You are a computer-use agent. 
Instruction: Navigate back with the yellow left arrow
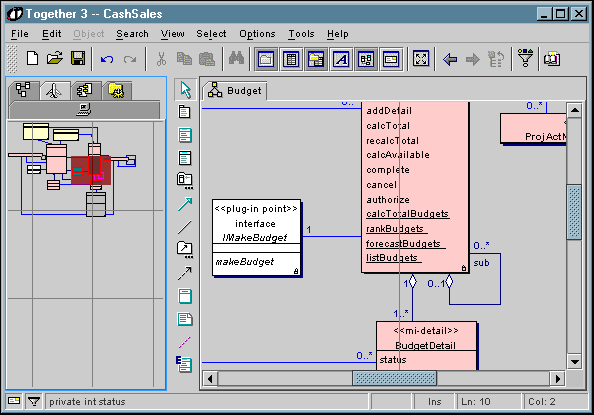pos(450,59)
